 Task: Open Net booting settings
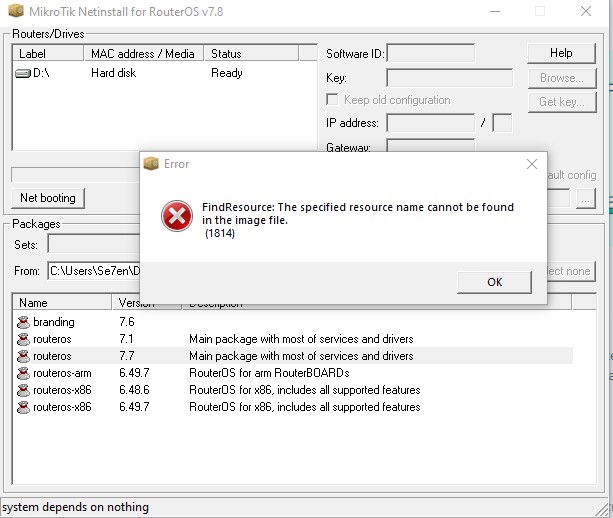tap(48, 198)
